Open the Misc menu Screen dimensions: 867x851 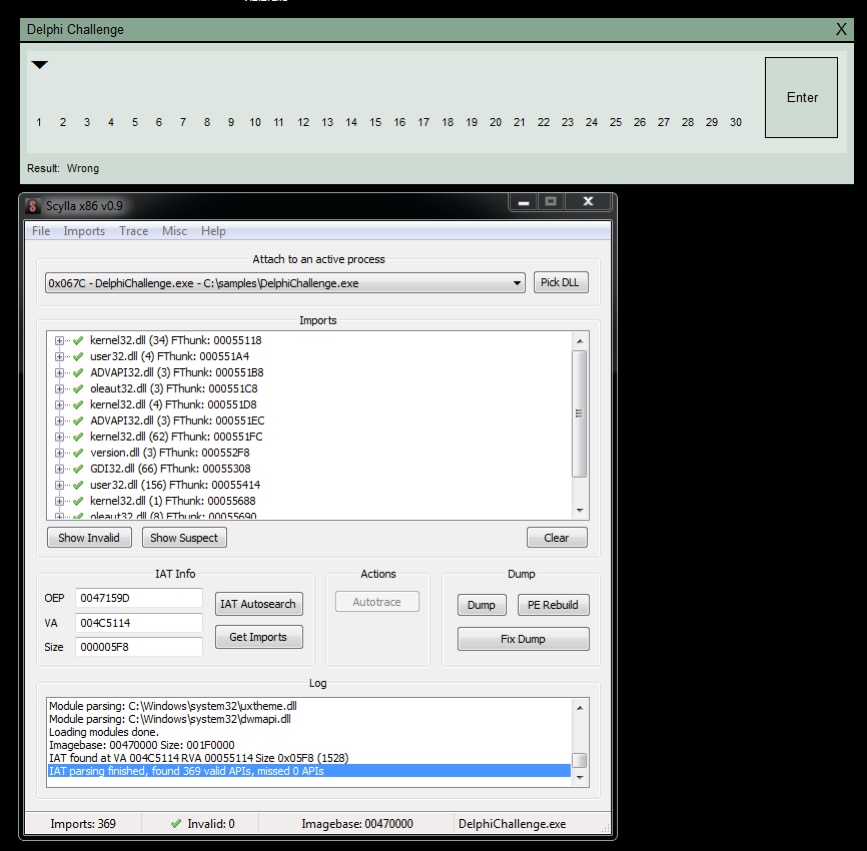tap(174, 231)
